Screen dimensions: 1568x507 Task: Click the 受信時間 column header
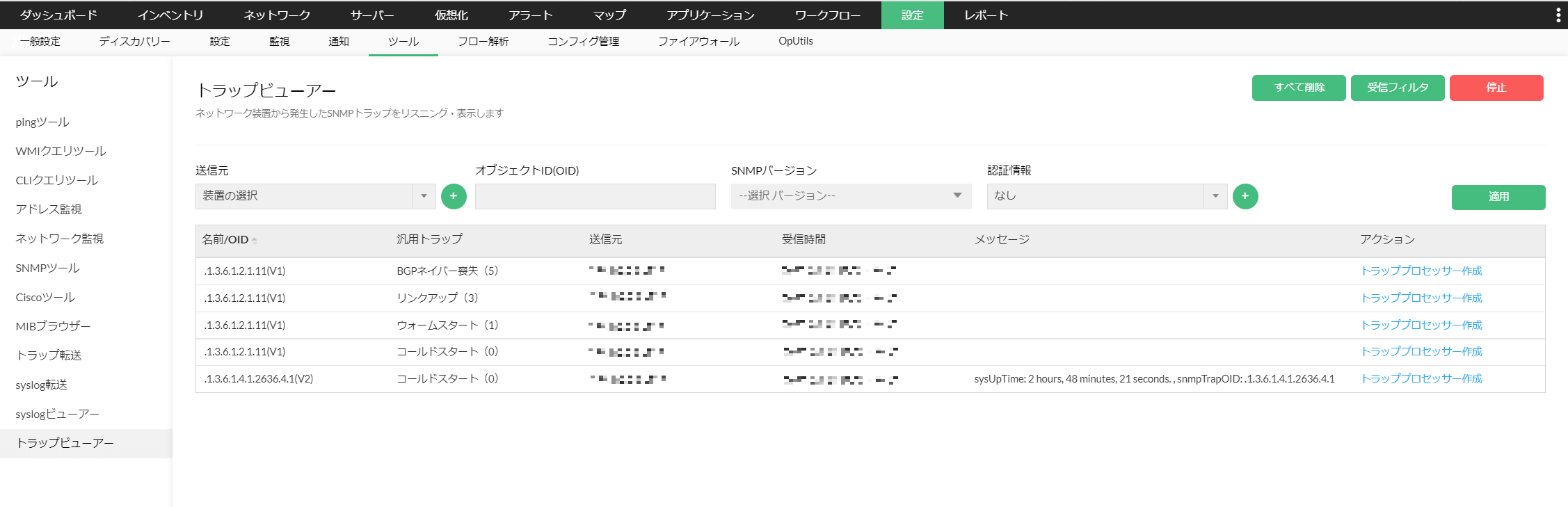point(803,240)
